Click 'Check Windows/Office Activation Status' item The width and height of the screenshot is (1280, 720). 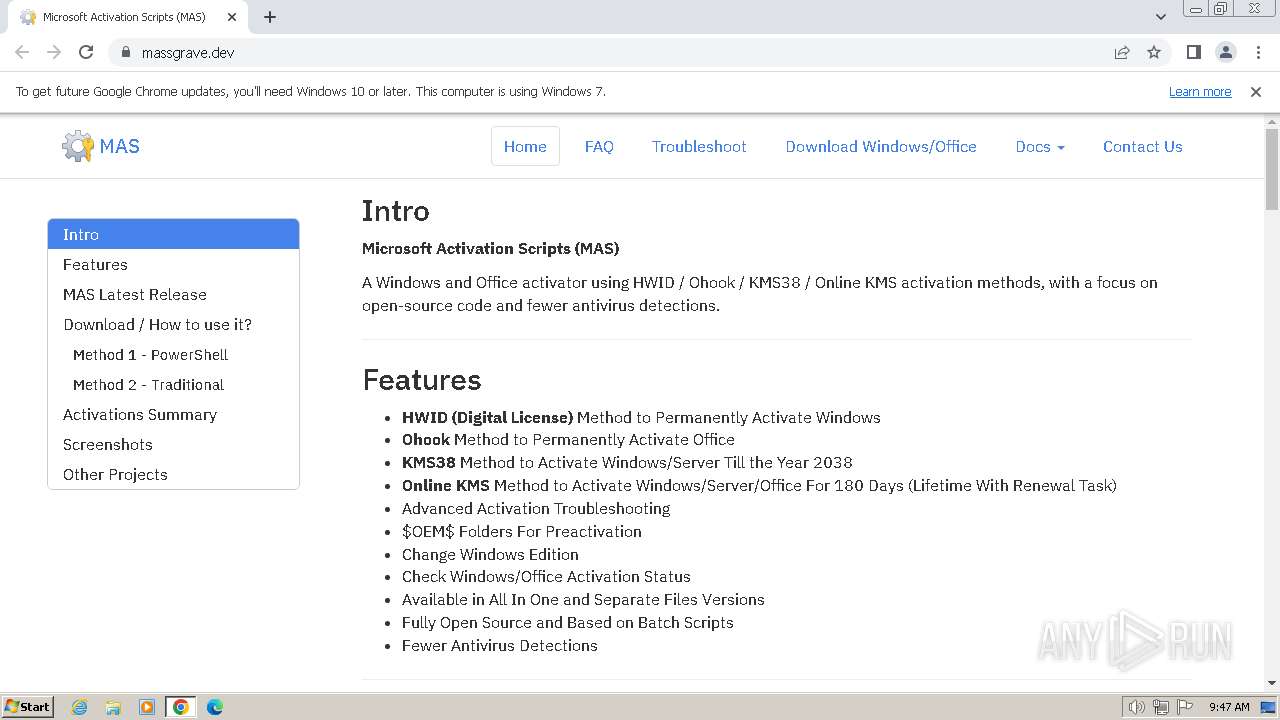(x=546, y=576)
